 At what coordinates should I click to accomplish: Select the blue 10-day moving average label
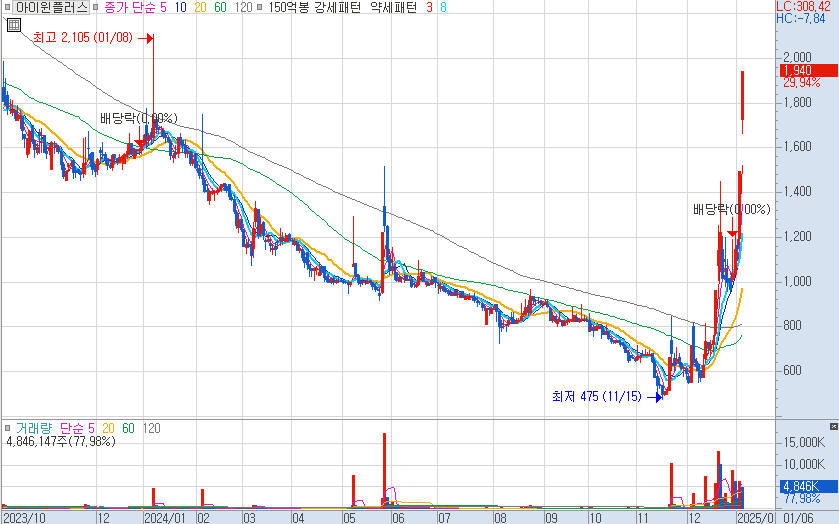(180, 7)
